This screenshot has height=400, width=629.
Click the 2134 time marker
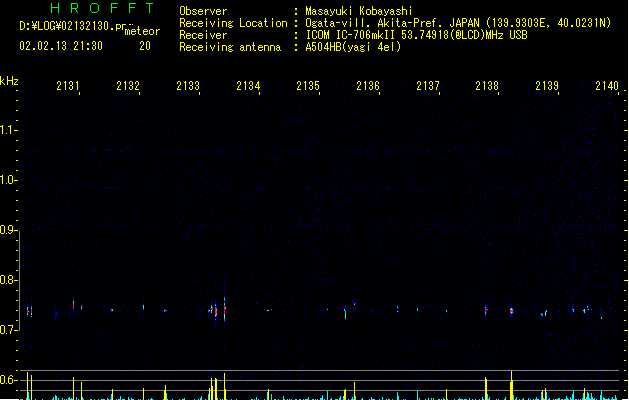coord(248,85)
